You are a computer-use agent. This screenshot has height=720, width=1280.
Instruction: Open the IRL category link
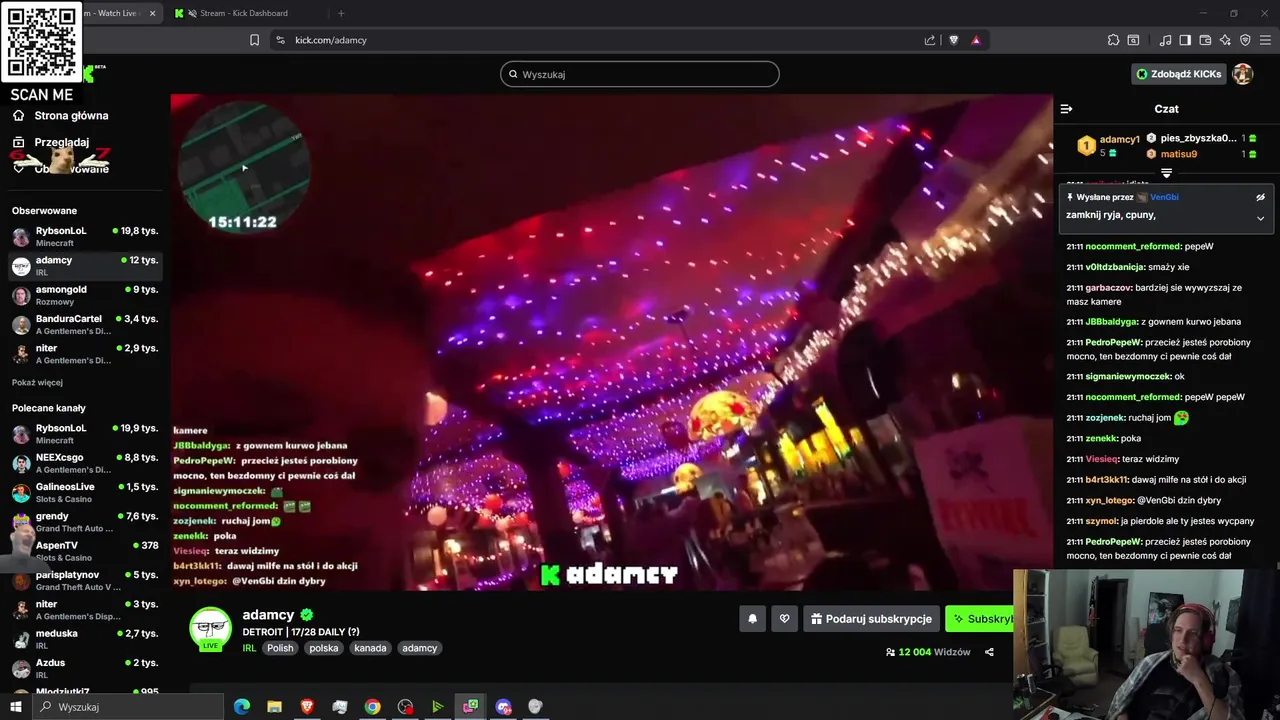pyautogui.click(x=249, y=648)
